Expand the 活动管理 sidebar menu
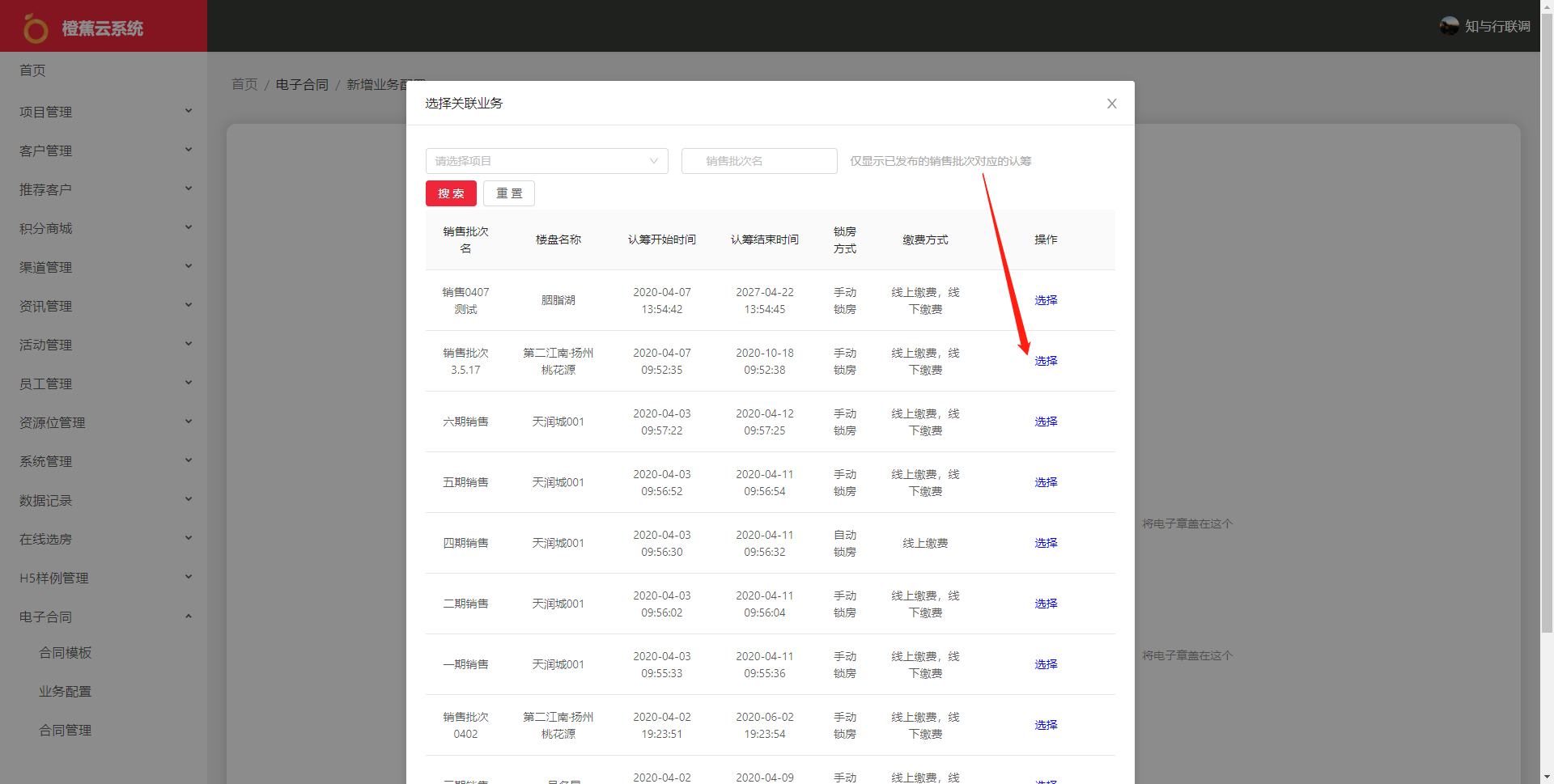Image resolution: width=1554 pixels, height=784 pixels. pos(104,345)
